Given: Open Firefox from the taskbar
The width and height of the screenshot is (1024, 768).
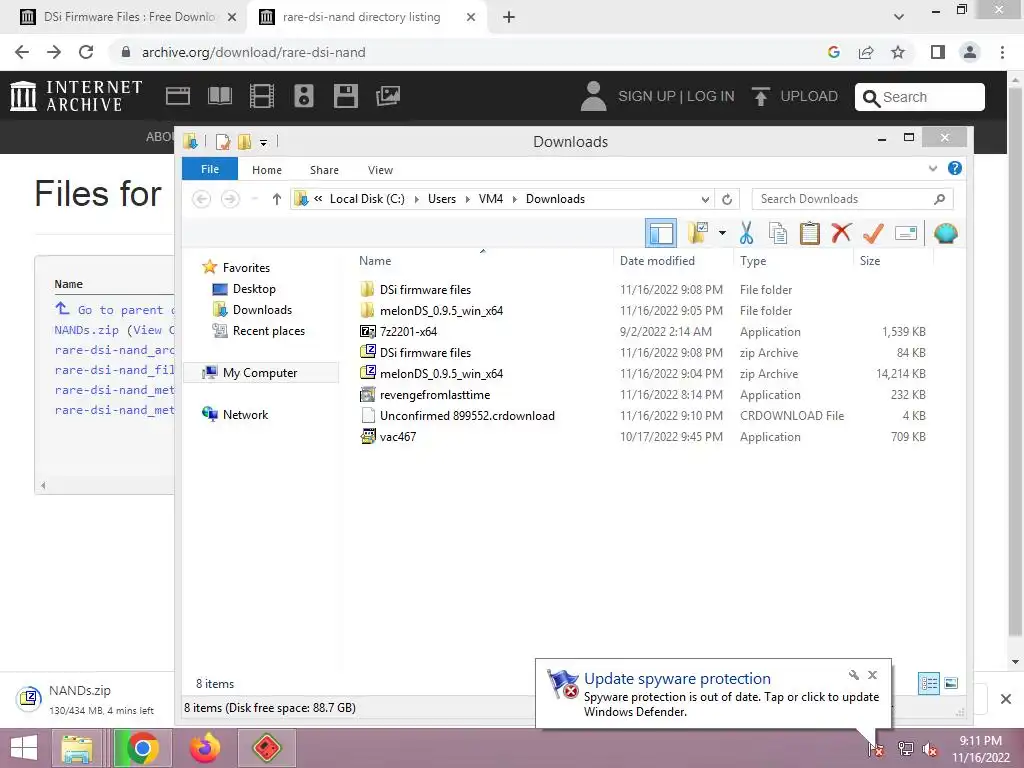Looking at the screenshot, I should pos(204,748).
